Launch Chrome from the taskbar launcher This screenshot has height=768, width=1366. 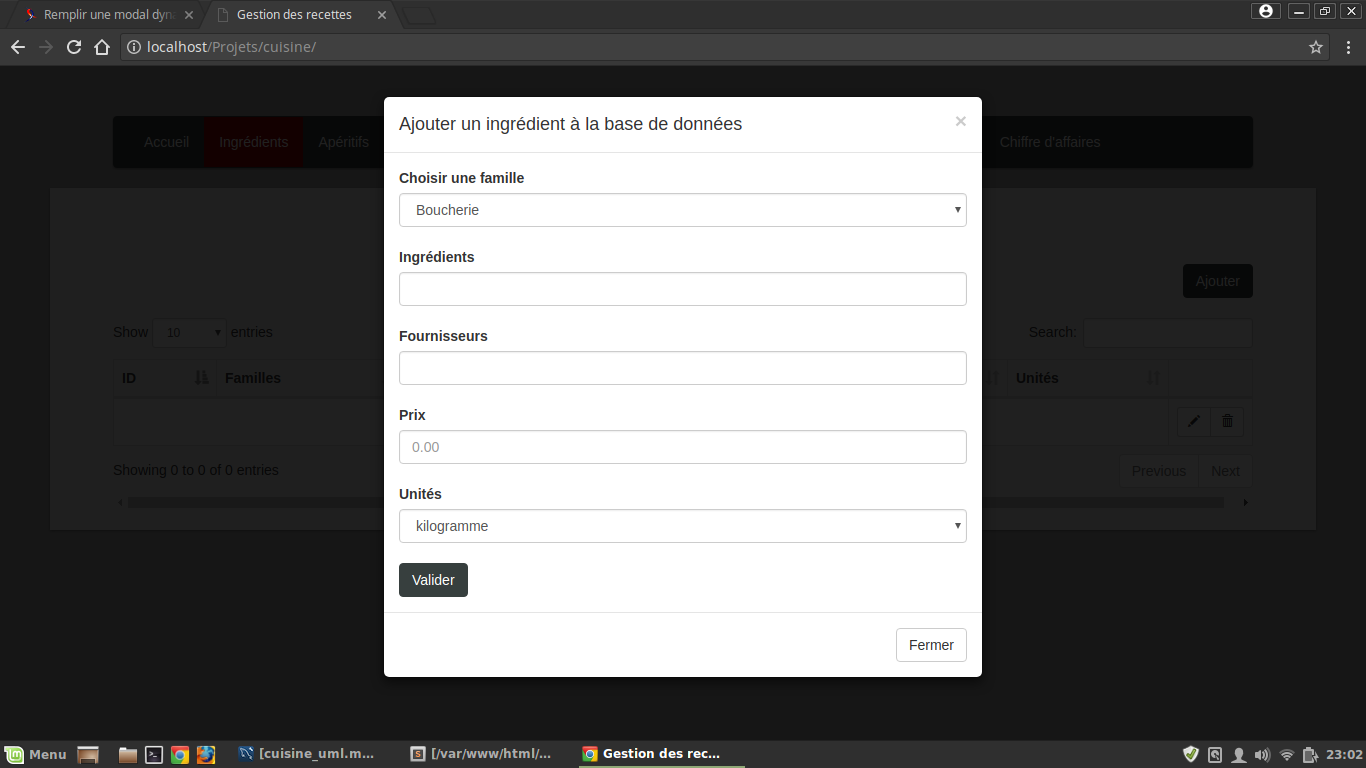click(x=180, y=755)
